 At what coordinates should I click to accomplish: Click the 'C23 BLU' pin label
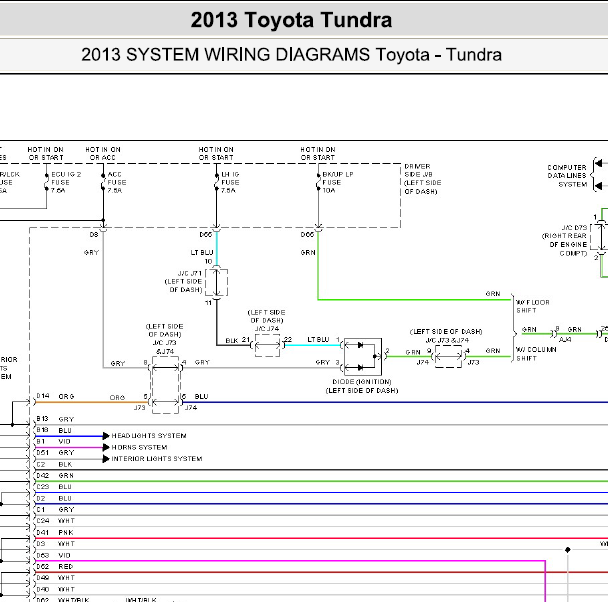(x=54, y=487)
